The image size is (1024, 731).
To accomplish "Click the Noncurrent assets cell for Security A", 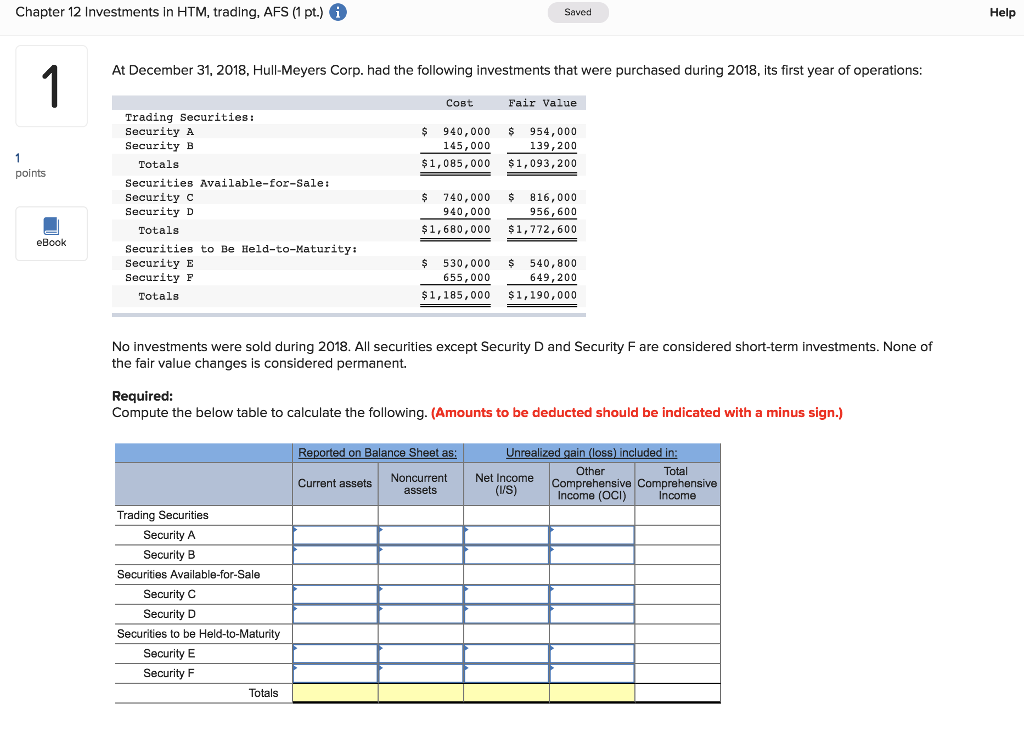I will [x=419, y=534].
